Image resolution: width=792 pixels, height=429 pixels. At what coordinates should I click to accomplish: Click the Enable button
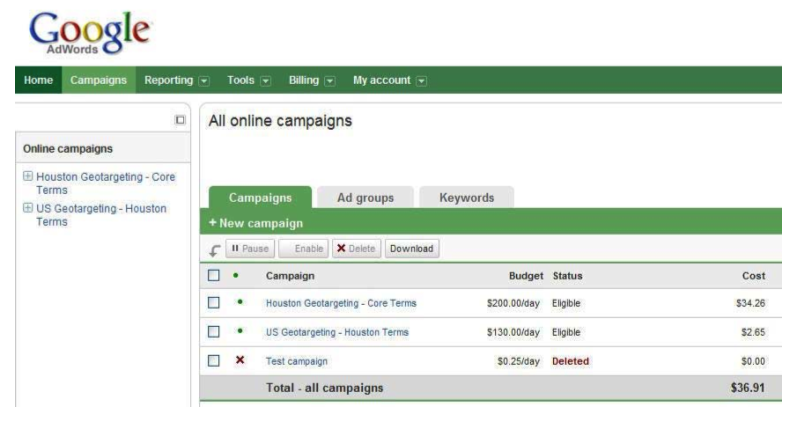304,249
